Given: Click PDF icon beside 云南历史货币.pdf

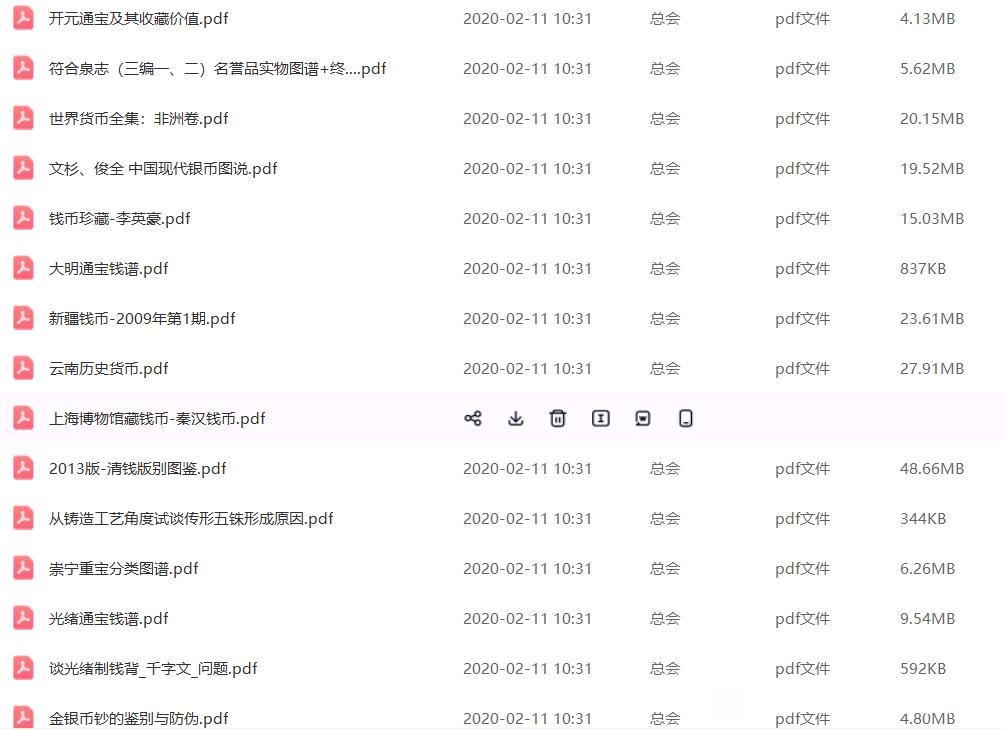Looking at the screenshot, I should point(24,368).
